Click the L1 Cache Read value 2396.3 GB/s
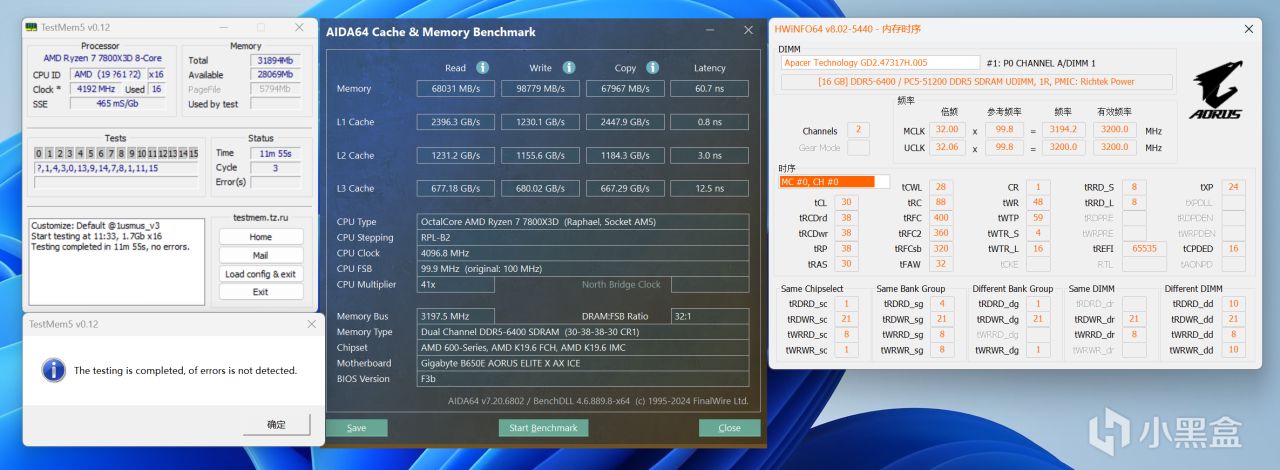This screenshot has width=1280, height=470. tap(456, 122)
